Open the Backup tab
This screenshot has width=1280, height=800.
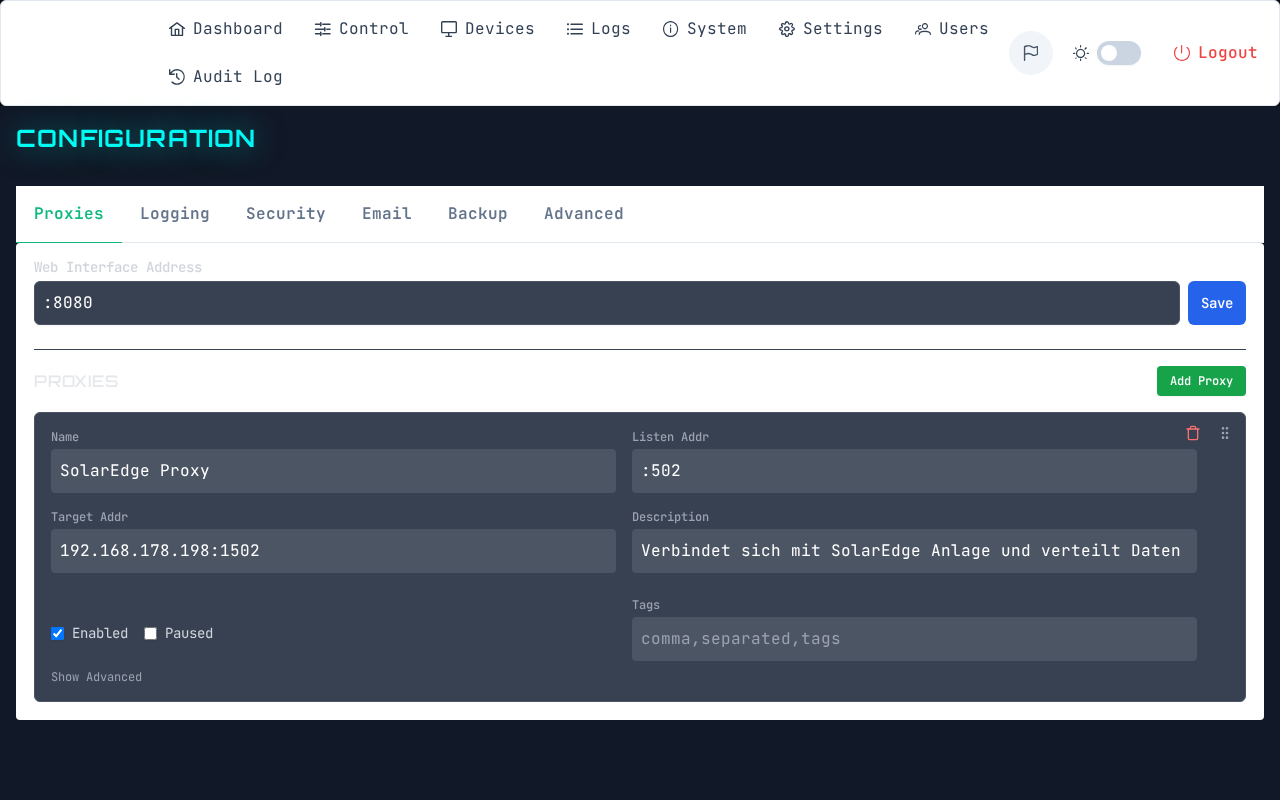tap(477, 213)
